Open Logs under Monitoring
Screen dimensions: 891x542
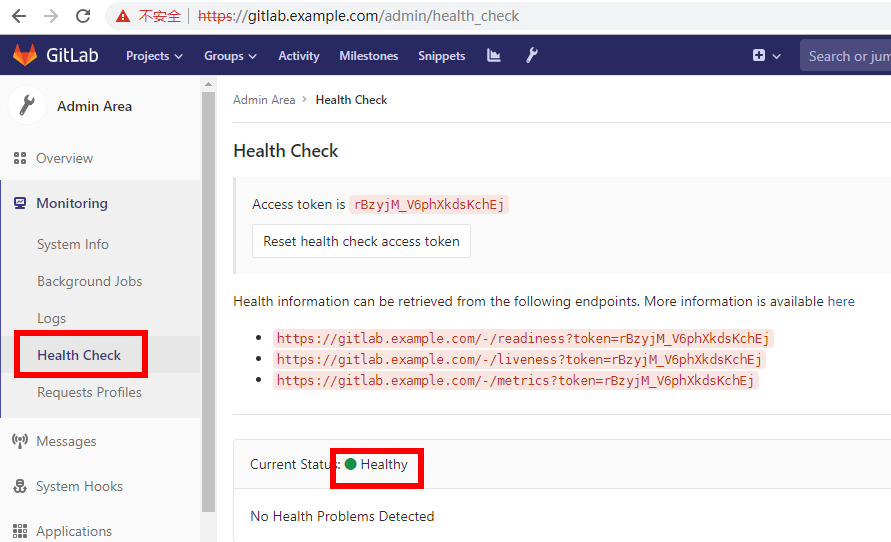coord(52,318)
